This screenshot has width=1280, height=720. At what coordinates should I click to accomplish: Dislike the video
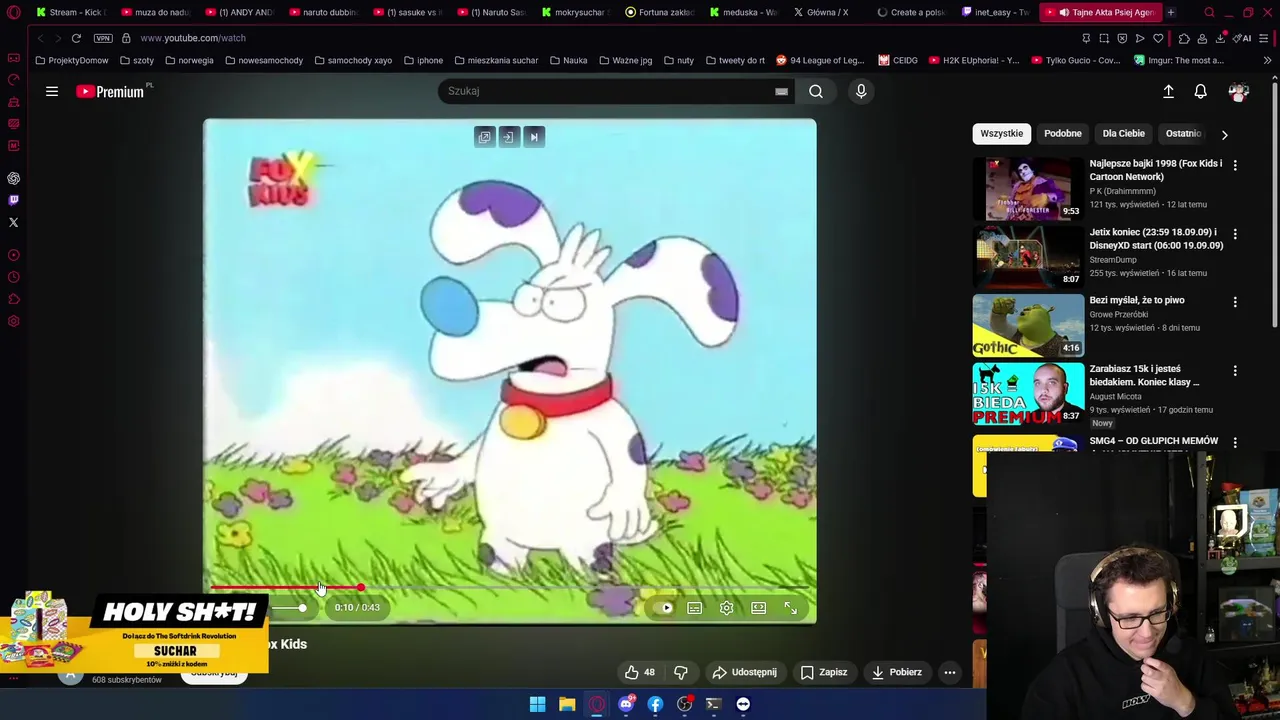pyautogui.click(x=681, y=672)
